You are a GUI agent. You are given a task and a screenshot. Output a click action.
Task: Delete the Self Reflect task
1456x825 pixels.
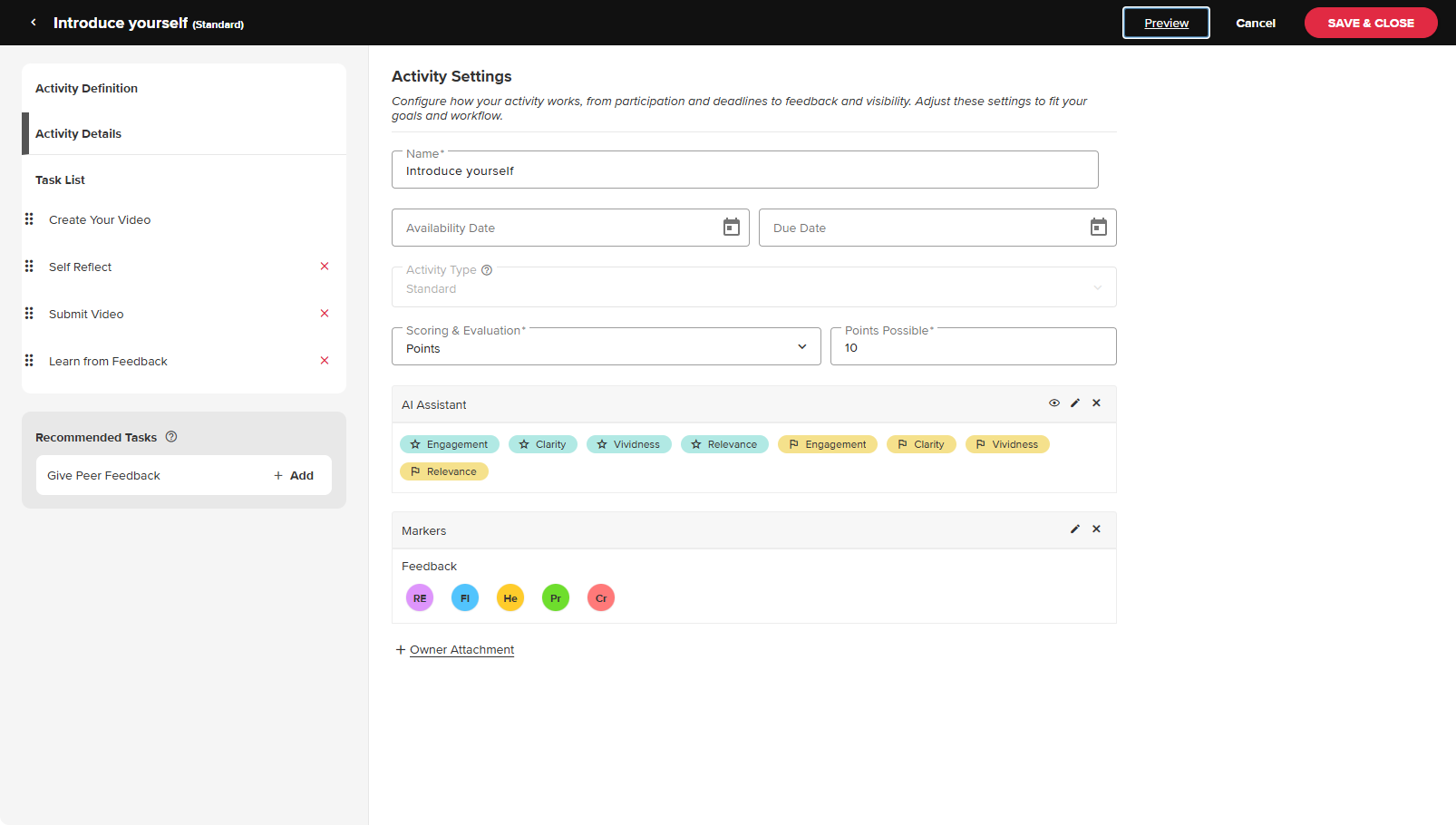point(325,267)
